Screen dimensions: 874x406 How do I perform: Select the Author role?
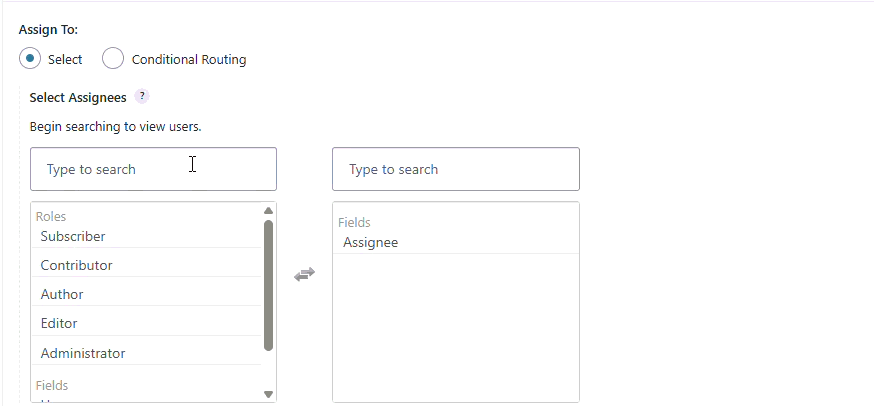(x=62, y=294)
